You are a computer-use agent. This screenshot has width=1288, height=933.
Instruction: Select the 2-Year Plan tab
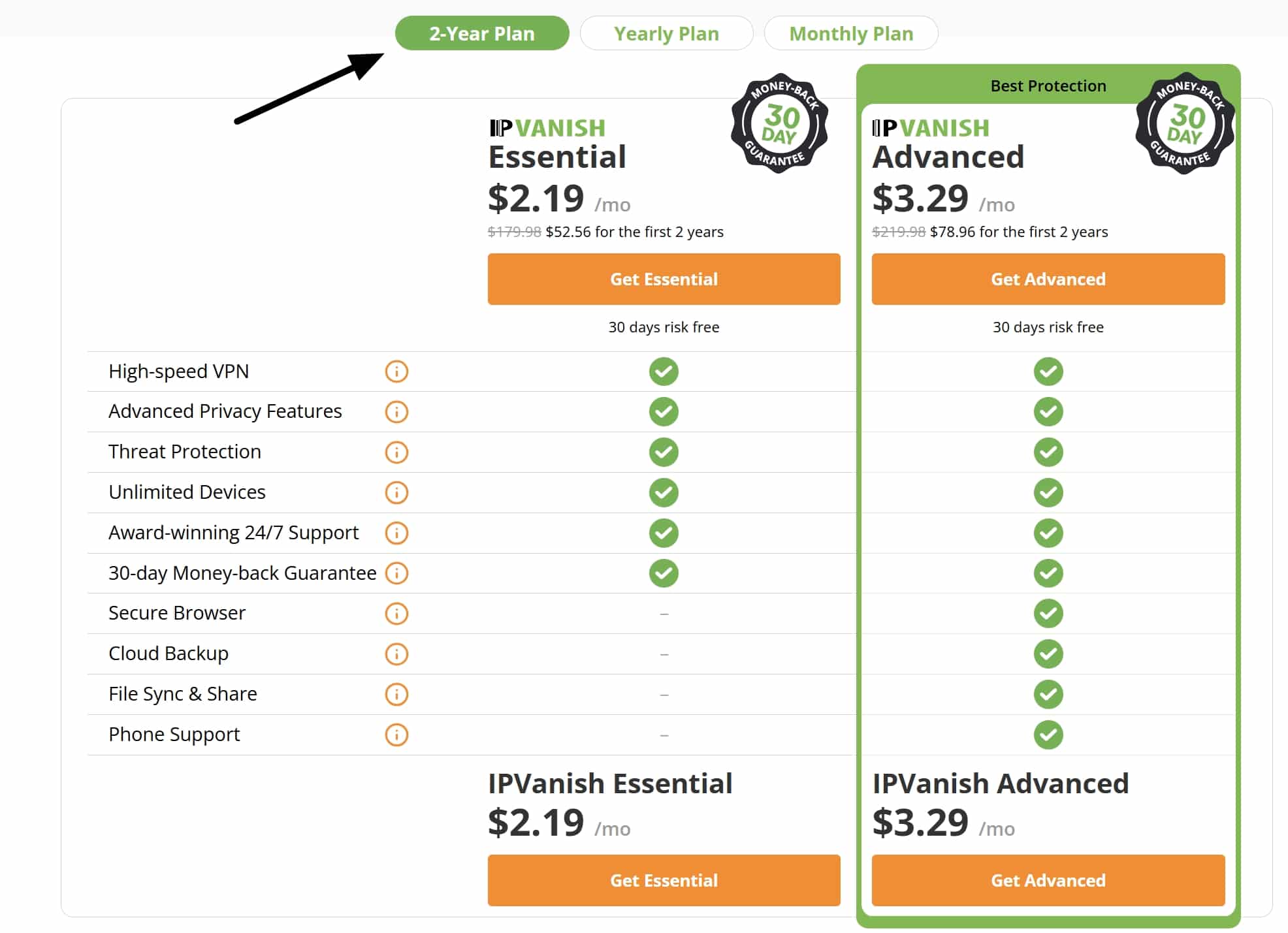[x=482, y=33]
